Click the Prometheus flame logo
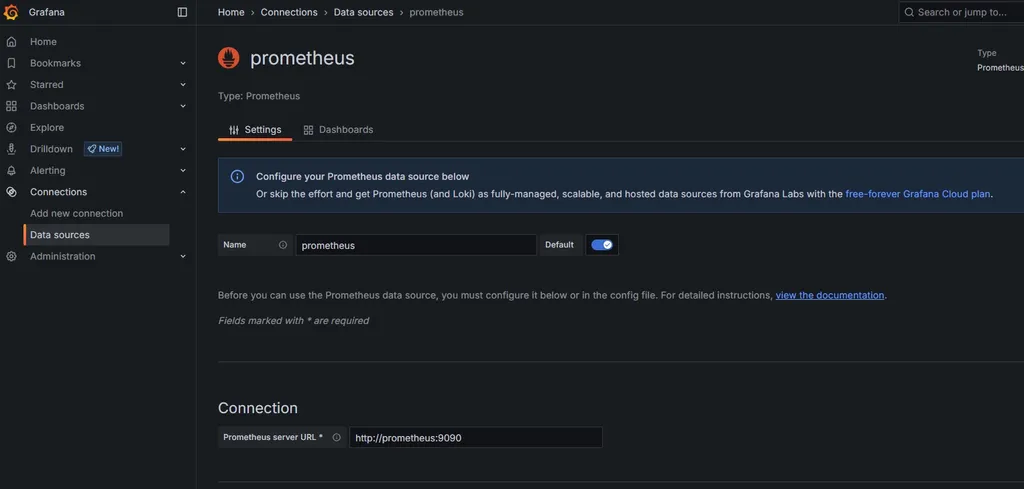 (229, 58)
